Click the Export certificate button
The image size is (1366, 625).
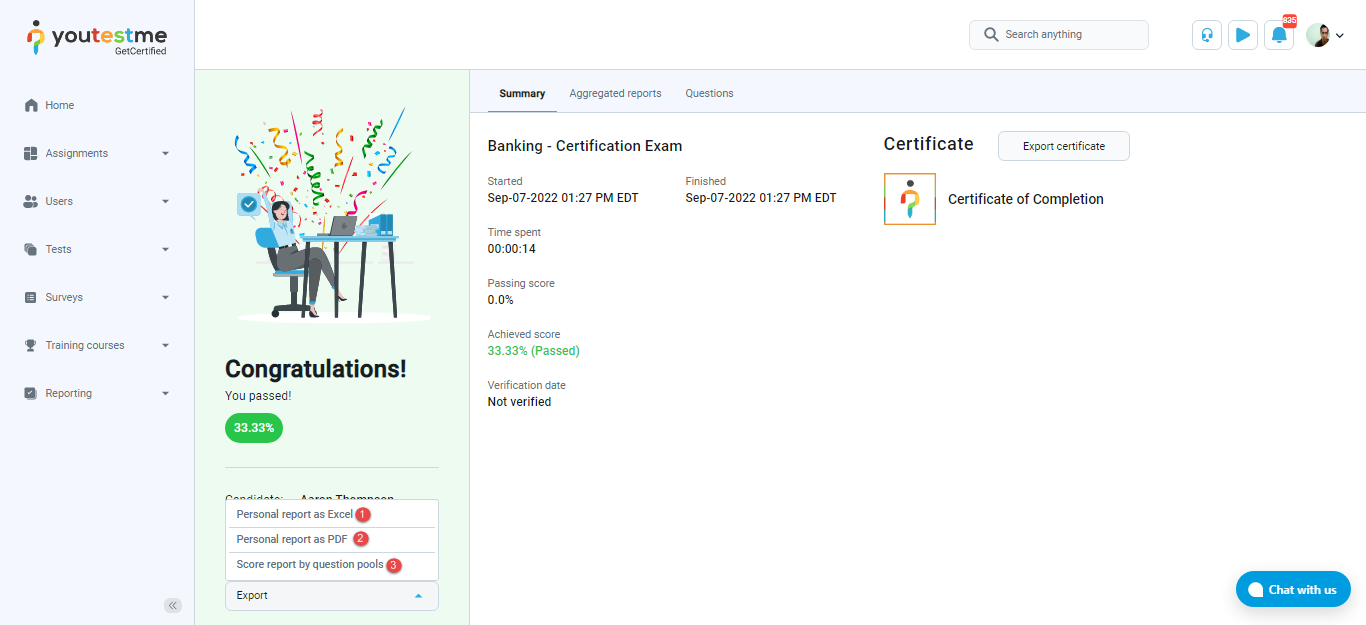coord(1063,146)
